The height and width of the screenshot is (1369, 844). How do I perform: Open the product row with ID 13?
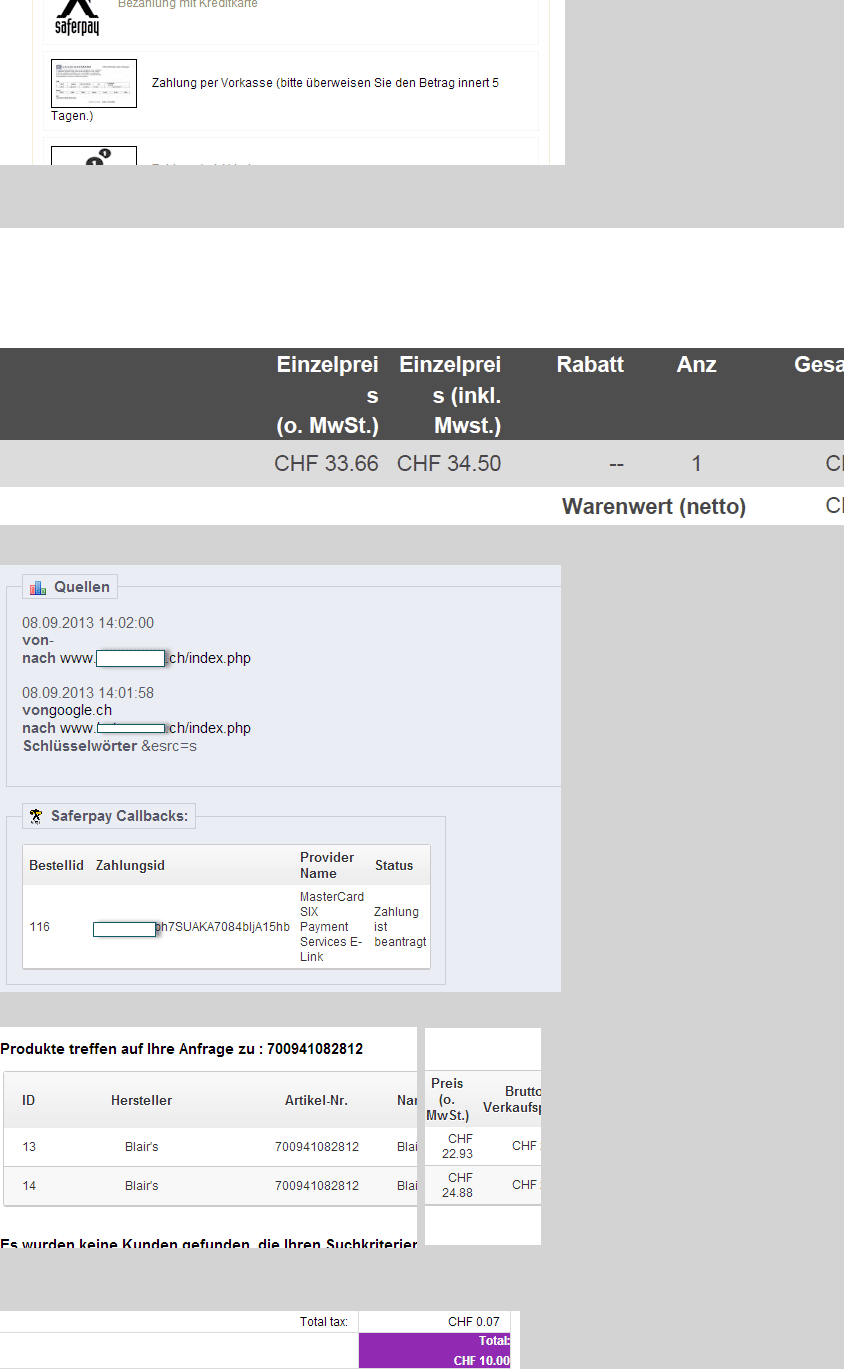point(210,1147)
